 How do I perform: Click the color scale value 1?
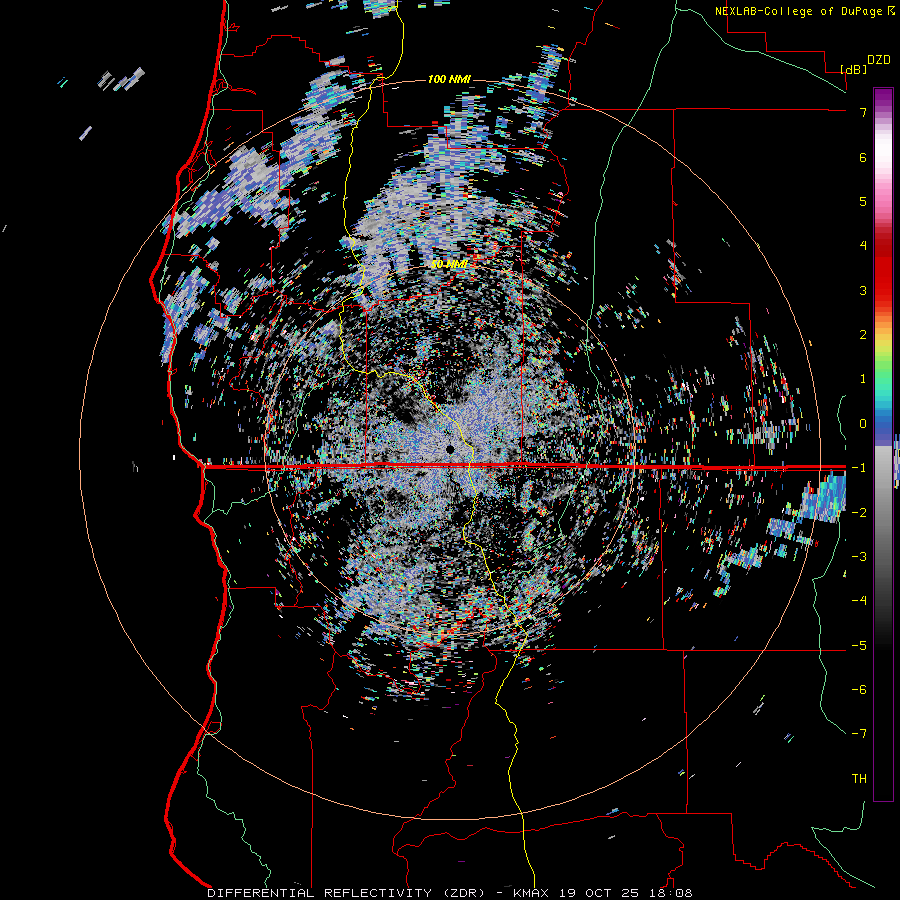[863, 379]
